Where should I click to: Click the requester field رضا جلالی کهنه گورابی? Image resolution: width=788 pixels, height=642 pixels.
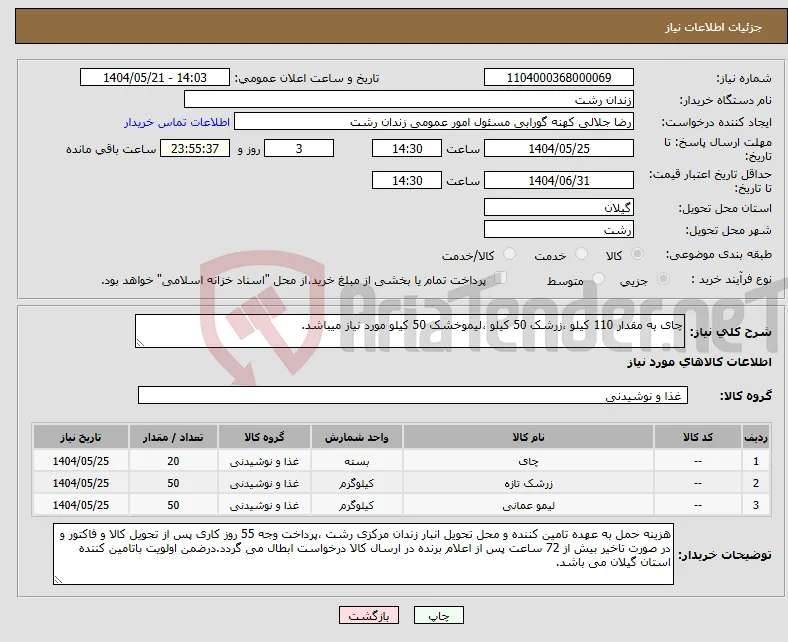click(x=434, y=122)
